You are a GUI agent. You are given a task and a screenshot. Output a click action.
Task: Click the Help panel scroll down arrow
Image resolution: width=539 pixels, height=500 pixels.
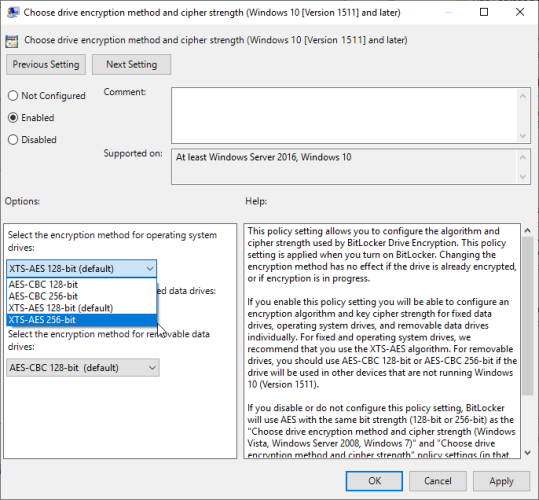click(x=528, y=453)
